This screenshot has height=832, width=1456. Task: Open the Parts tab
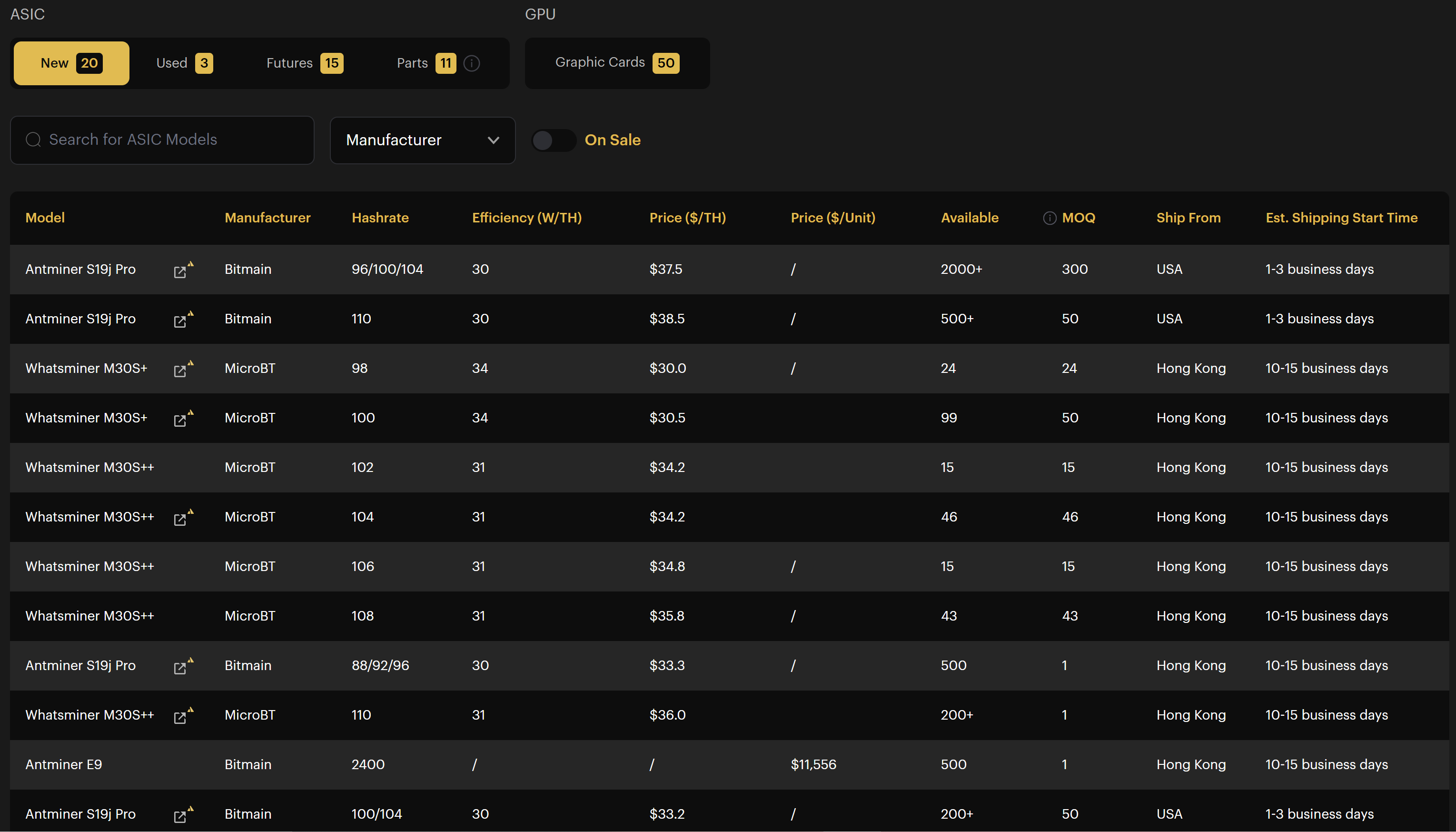426,63
